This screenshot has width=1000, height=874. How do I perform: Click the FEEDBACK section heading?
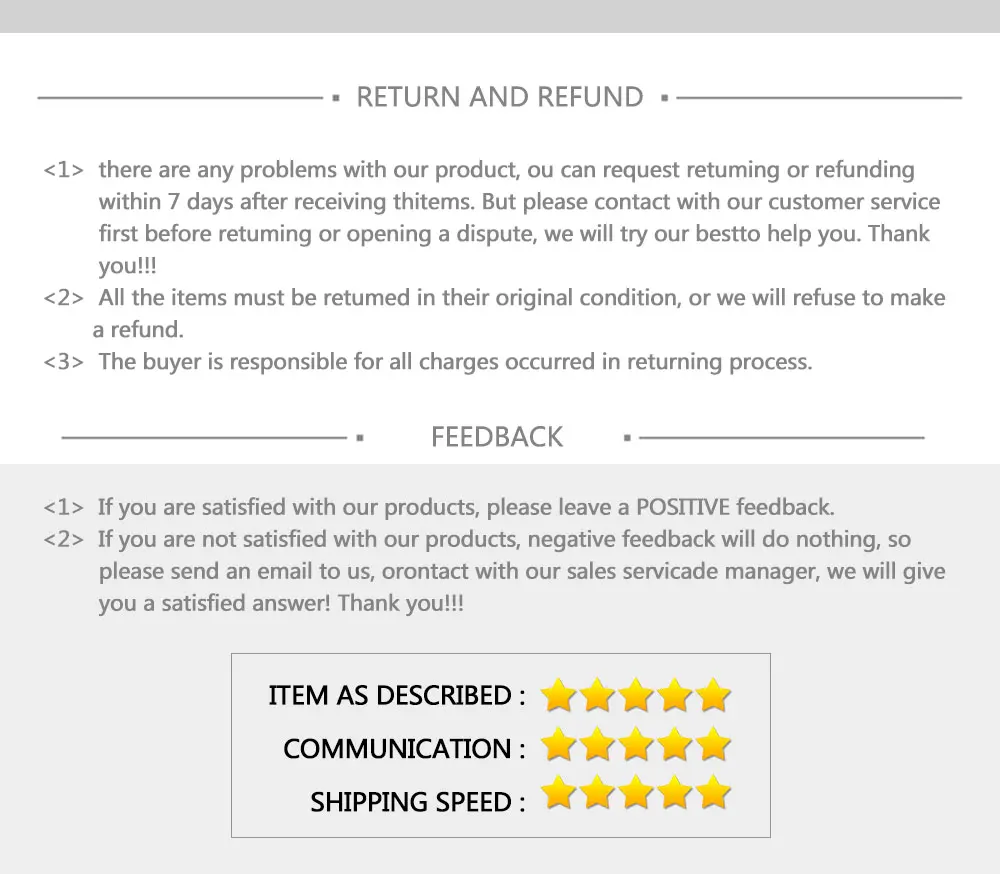[497, 437]
